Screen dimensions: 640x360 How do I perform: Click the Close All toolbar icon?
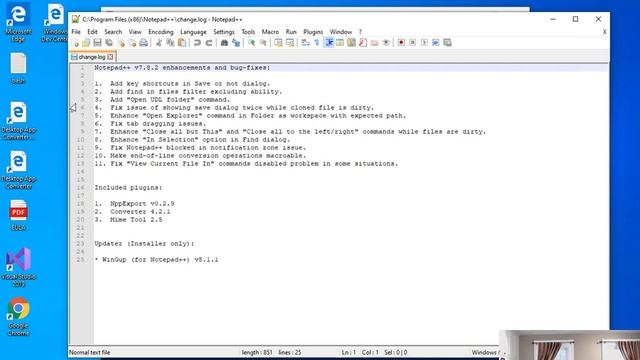132,42
